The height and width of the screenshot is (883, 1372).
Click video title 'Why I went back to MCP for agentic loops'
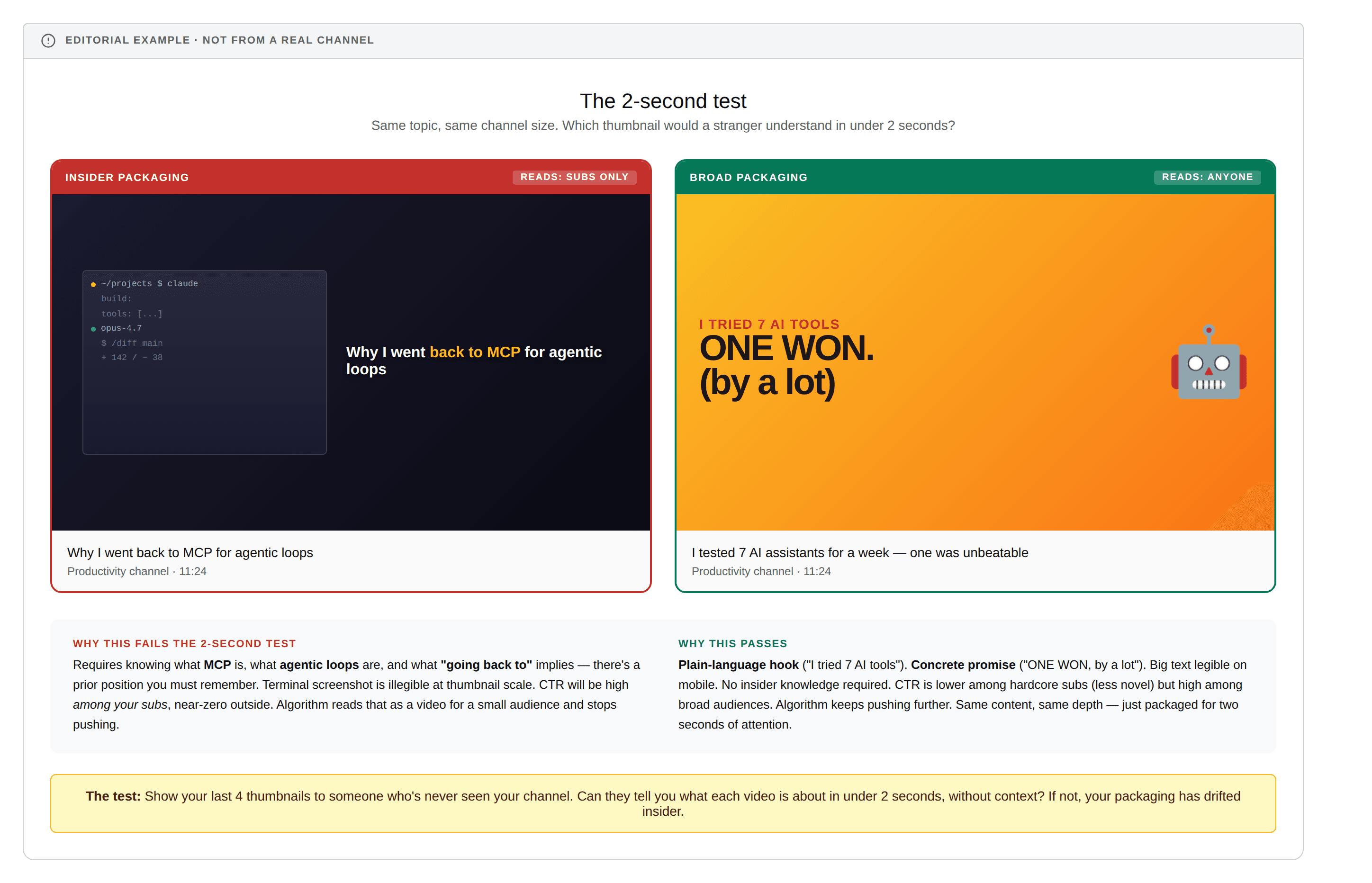tap(190, 552)
